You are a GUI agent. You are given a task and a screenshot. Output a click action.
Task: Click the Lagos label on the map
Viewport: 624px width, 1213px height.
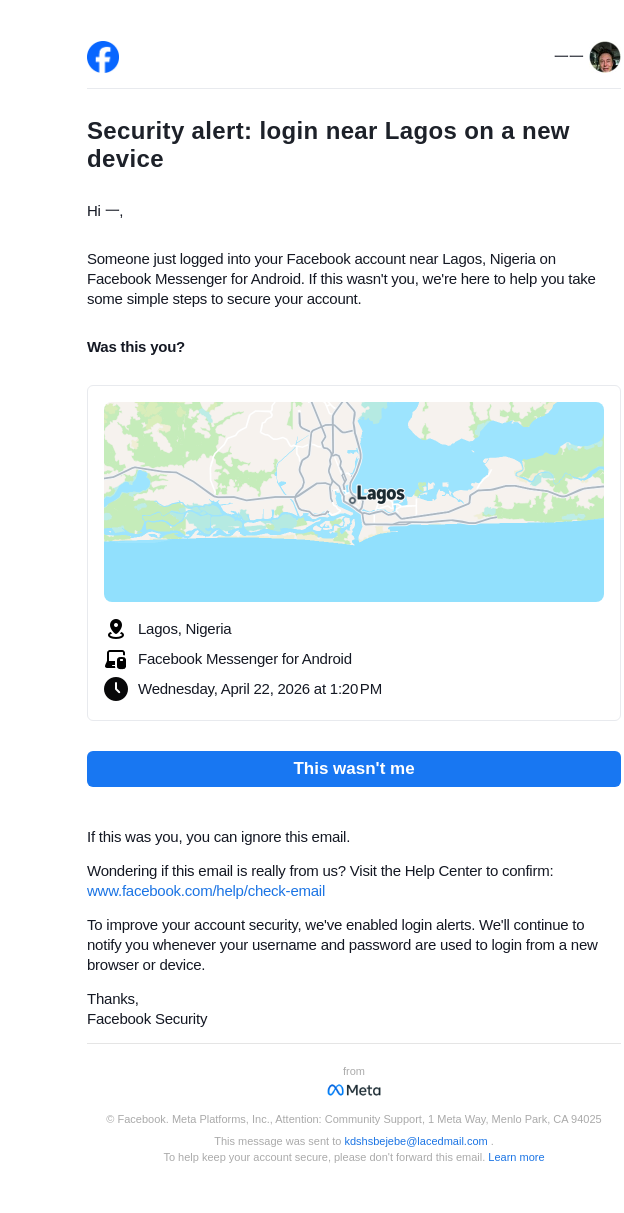click(380, 493)
